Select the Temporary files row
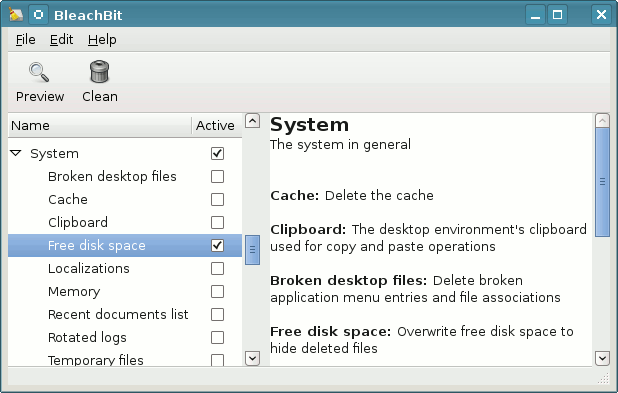The height and width of the screenshot is (393, 618). 125,358
